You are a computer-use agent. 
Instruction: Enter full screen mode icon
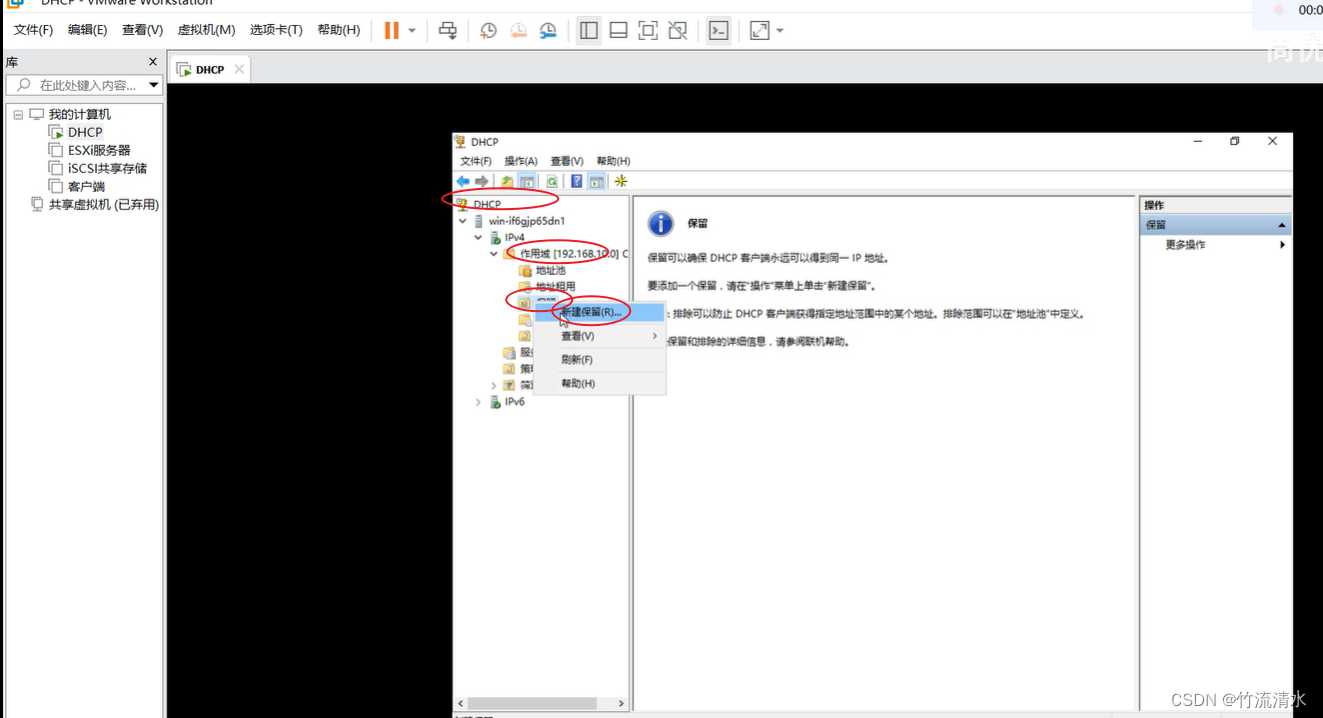[x=648, y=30]
